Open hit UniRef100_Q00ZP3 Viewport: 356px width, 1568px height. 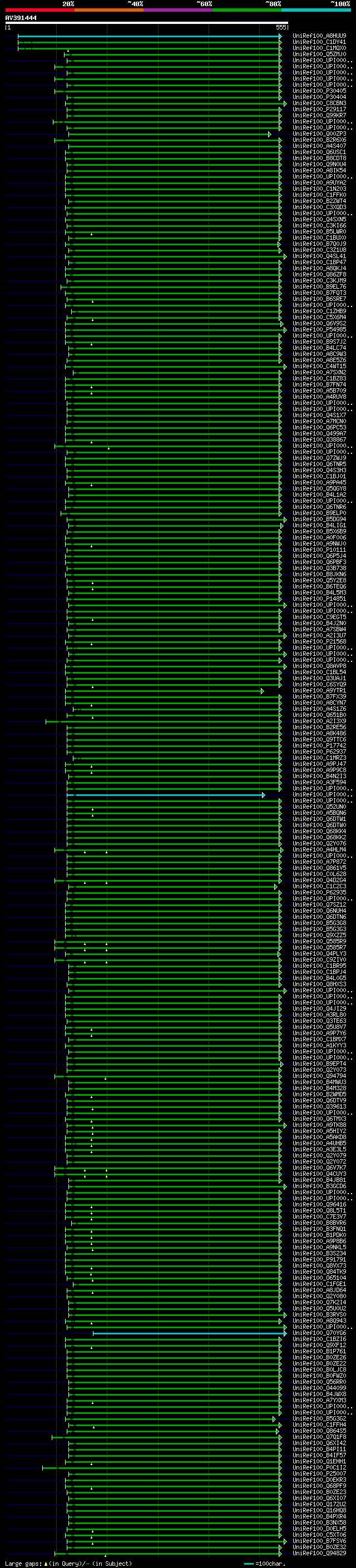319,134
